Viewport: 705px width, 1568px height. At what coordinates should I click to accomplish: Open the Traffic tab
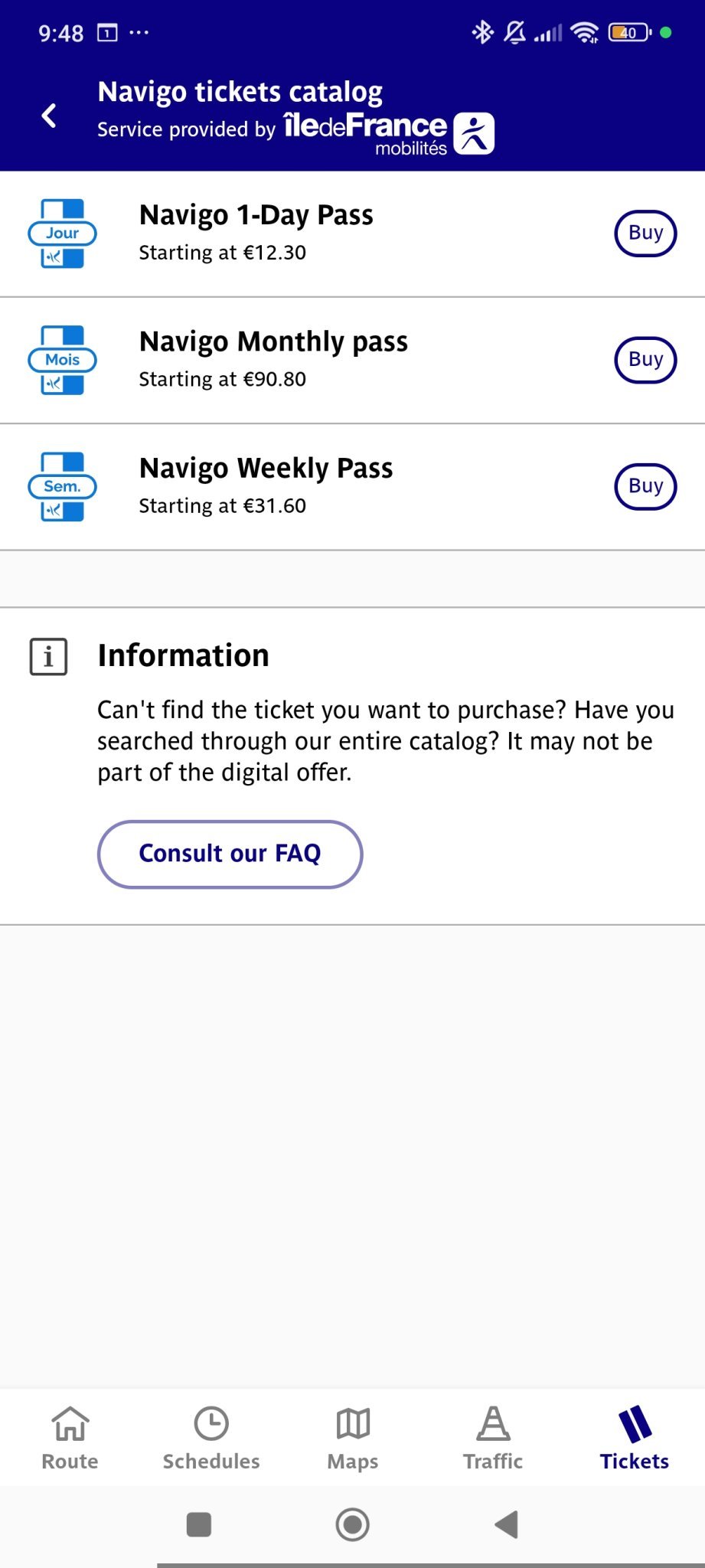493,1438
